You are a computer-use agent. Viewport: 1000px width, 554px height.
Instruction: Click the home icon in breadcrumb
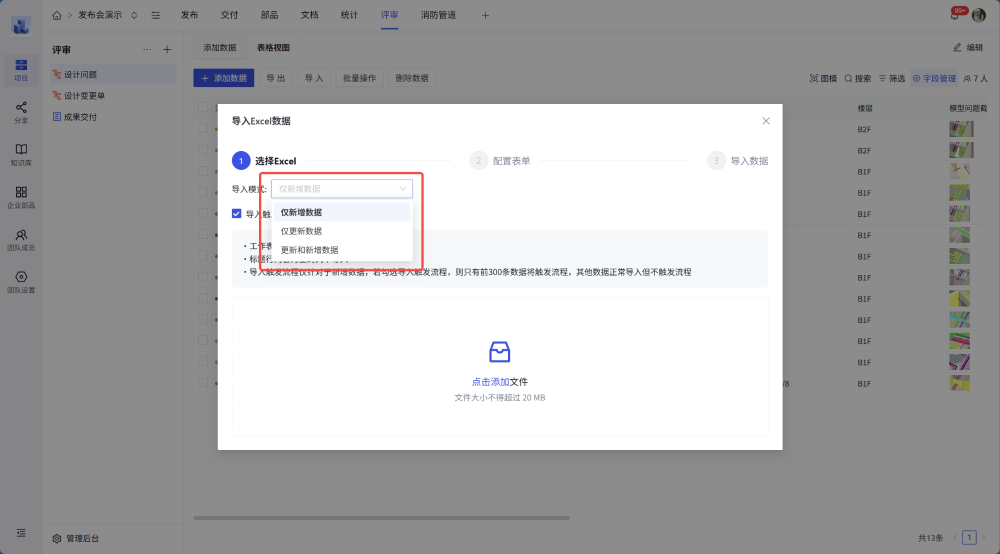pyautogui.click(x=57, y=15)
